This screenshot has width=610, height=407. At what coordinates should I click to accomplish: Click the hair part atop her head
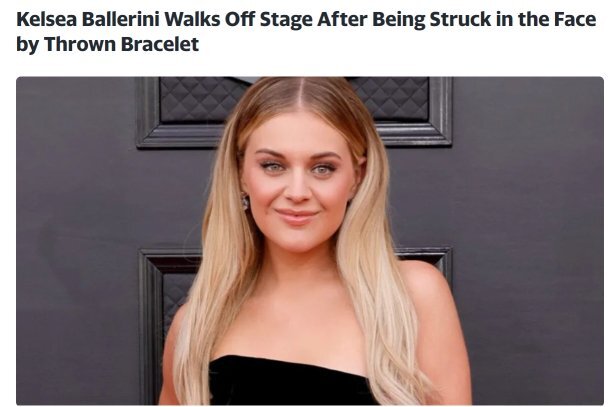point(299,93)
